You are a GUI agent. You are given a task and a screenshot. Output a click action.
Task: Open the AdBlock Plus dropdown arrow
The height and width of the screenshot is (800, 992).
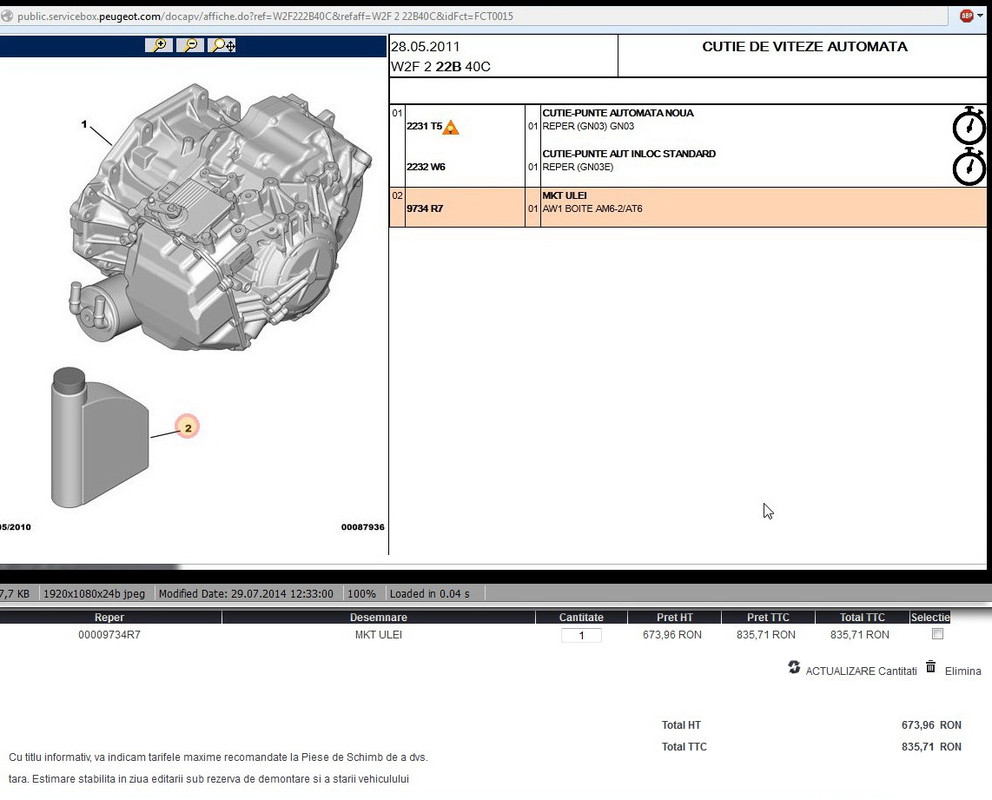pos(980,16)
